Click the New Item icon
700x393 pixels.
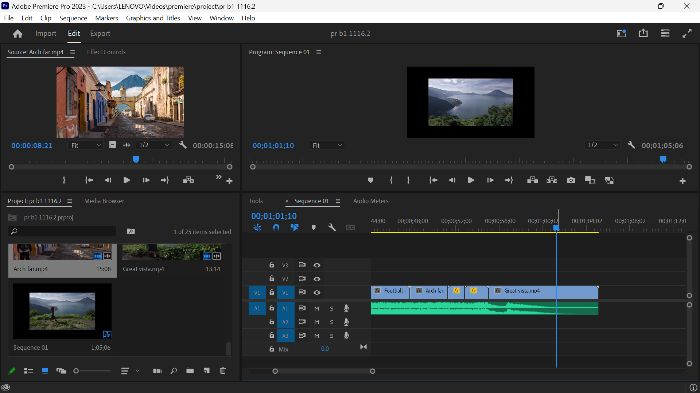click(207, 371)
